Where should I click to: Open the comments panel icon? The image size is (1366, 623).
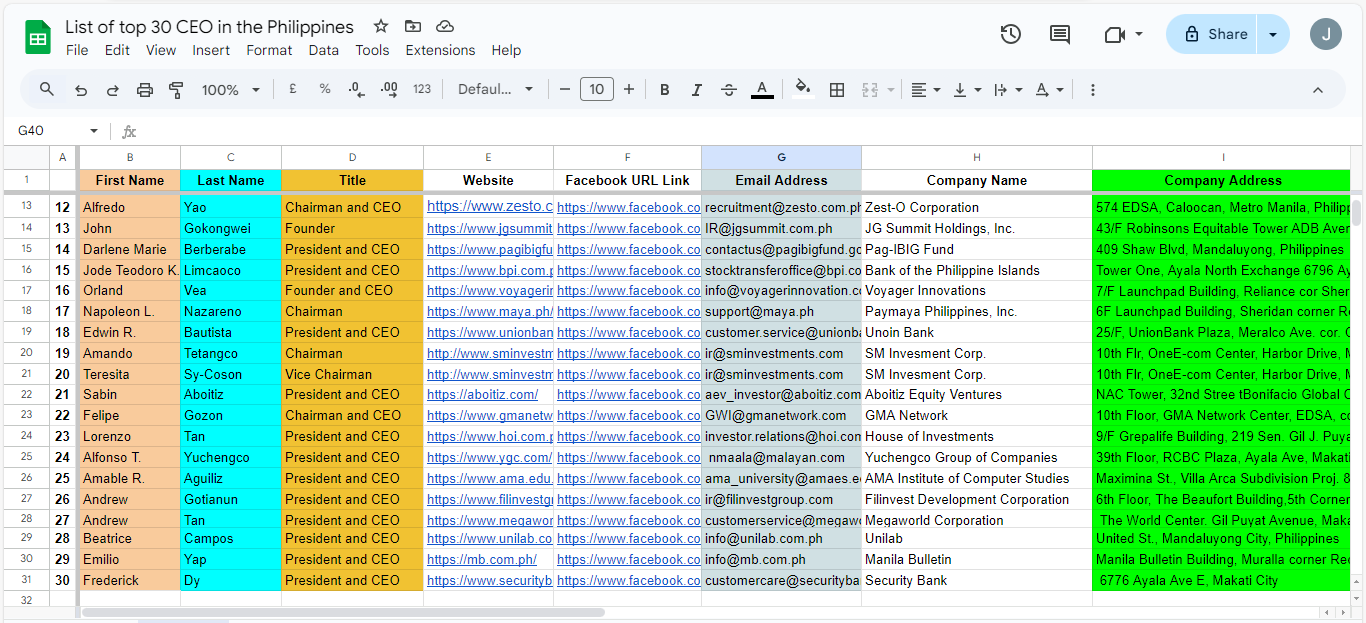coord(1060,34)
